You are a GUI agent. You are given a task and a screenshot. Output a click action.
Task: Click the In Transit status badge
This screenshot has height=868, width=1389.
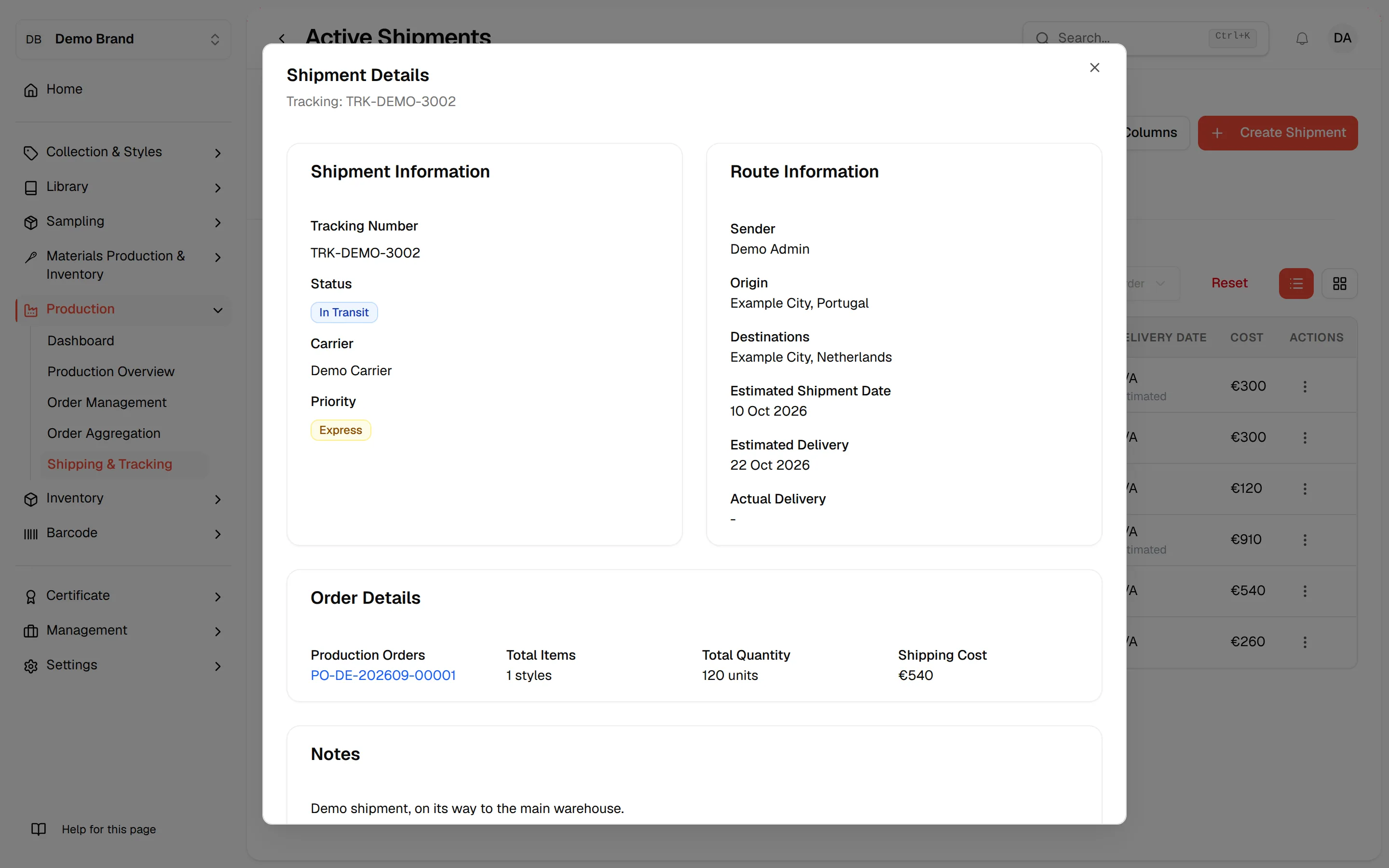(x=344, y=312)
